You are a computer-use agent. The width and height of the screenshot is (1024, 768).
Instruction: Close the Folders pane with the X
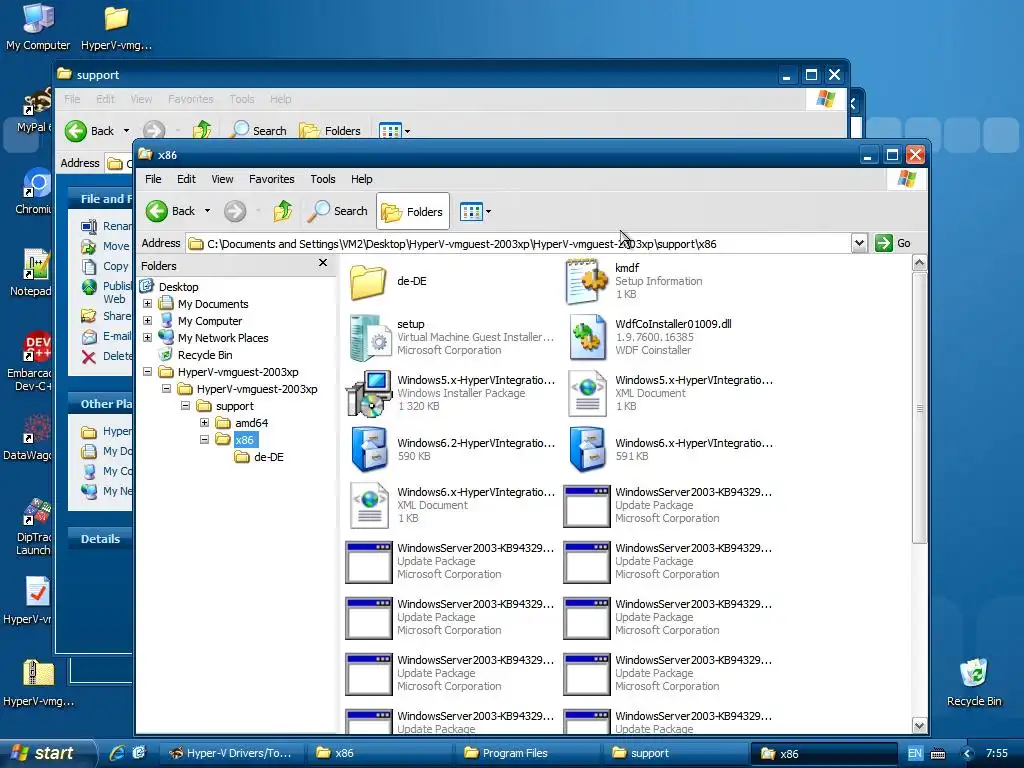pyautogui.click(x=323, y=263)
